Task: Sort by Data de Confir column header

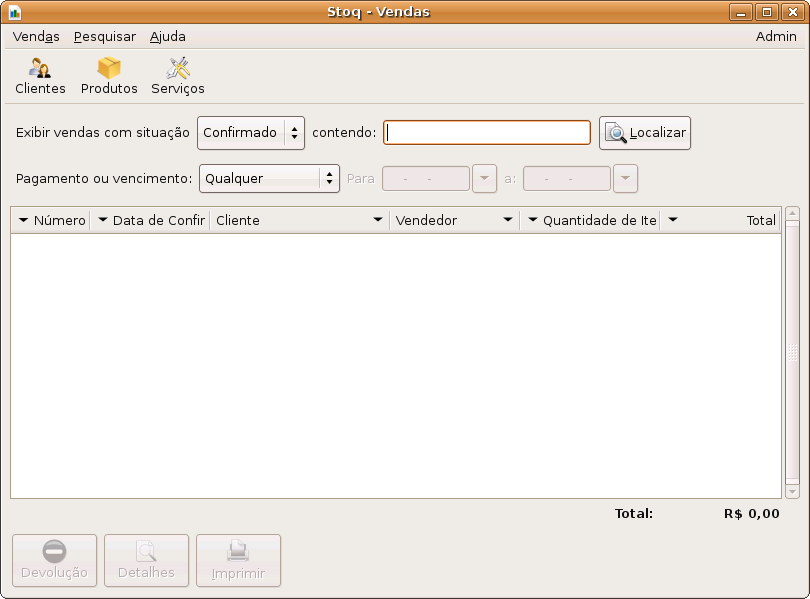Action: [150, 220]
